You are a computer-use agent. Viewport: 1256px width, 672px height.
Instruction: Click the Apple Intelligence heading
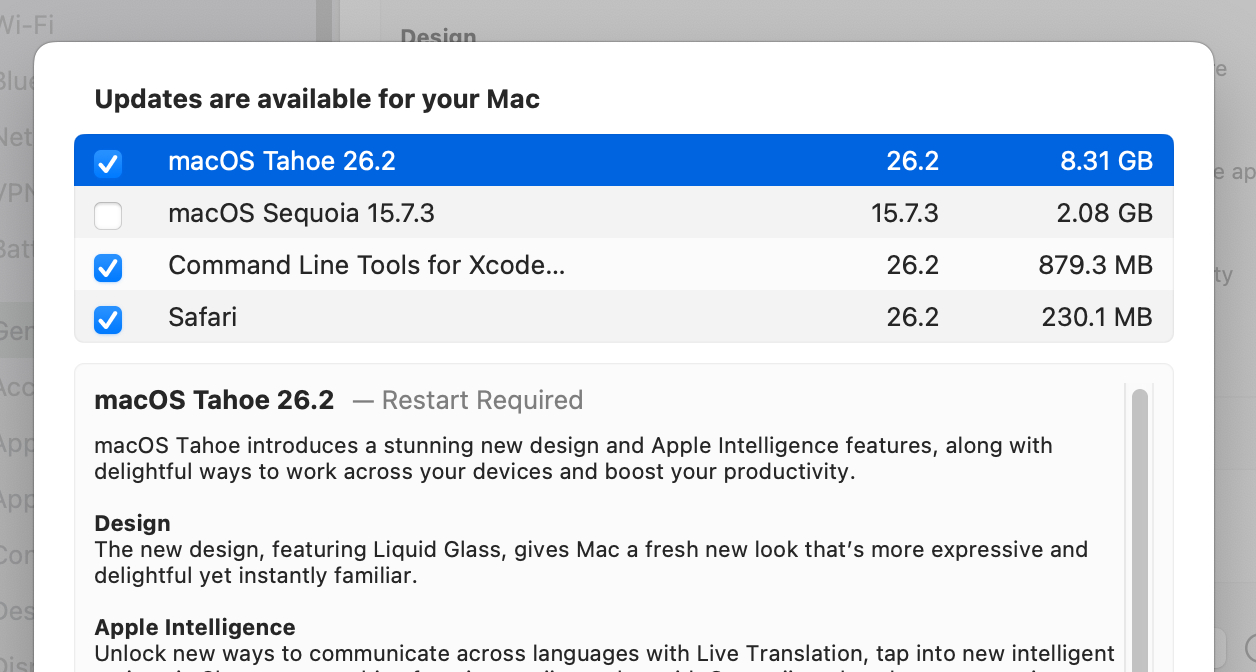coord(195,627)
